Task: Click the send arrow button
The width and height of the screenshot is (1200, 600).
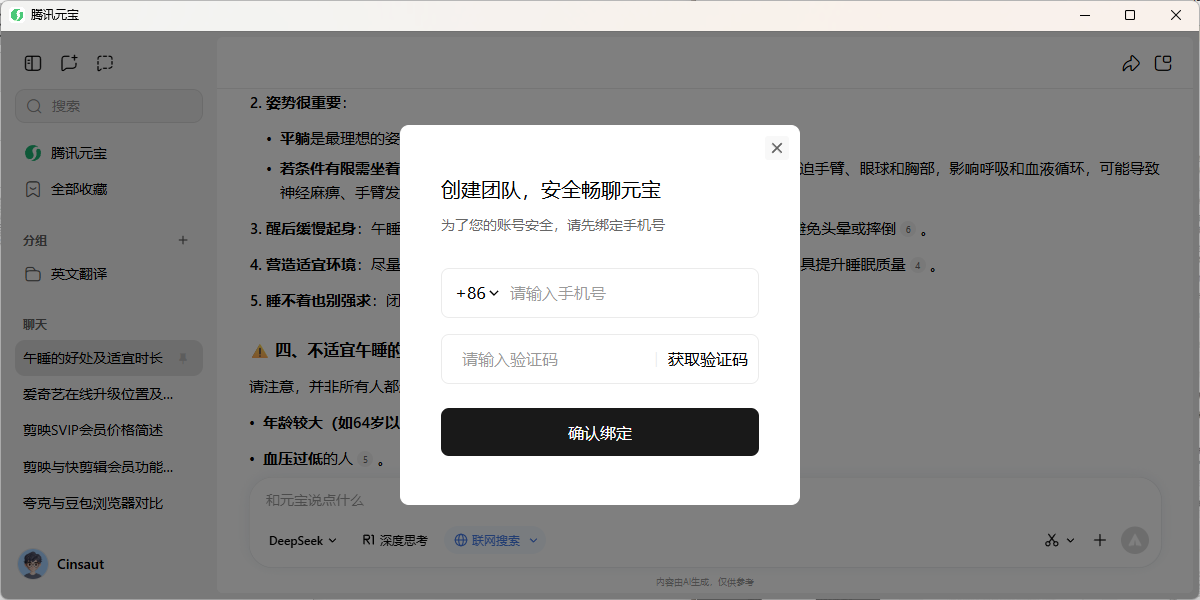Action: click(x=1135, y=540)
